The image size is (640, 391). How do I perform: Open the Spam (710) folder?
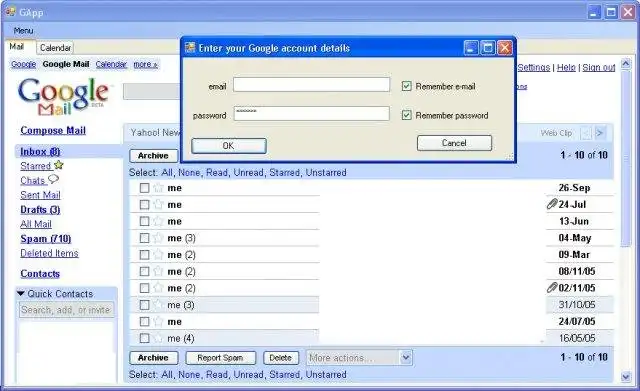46,238
